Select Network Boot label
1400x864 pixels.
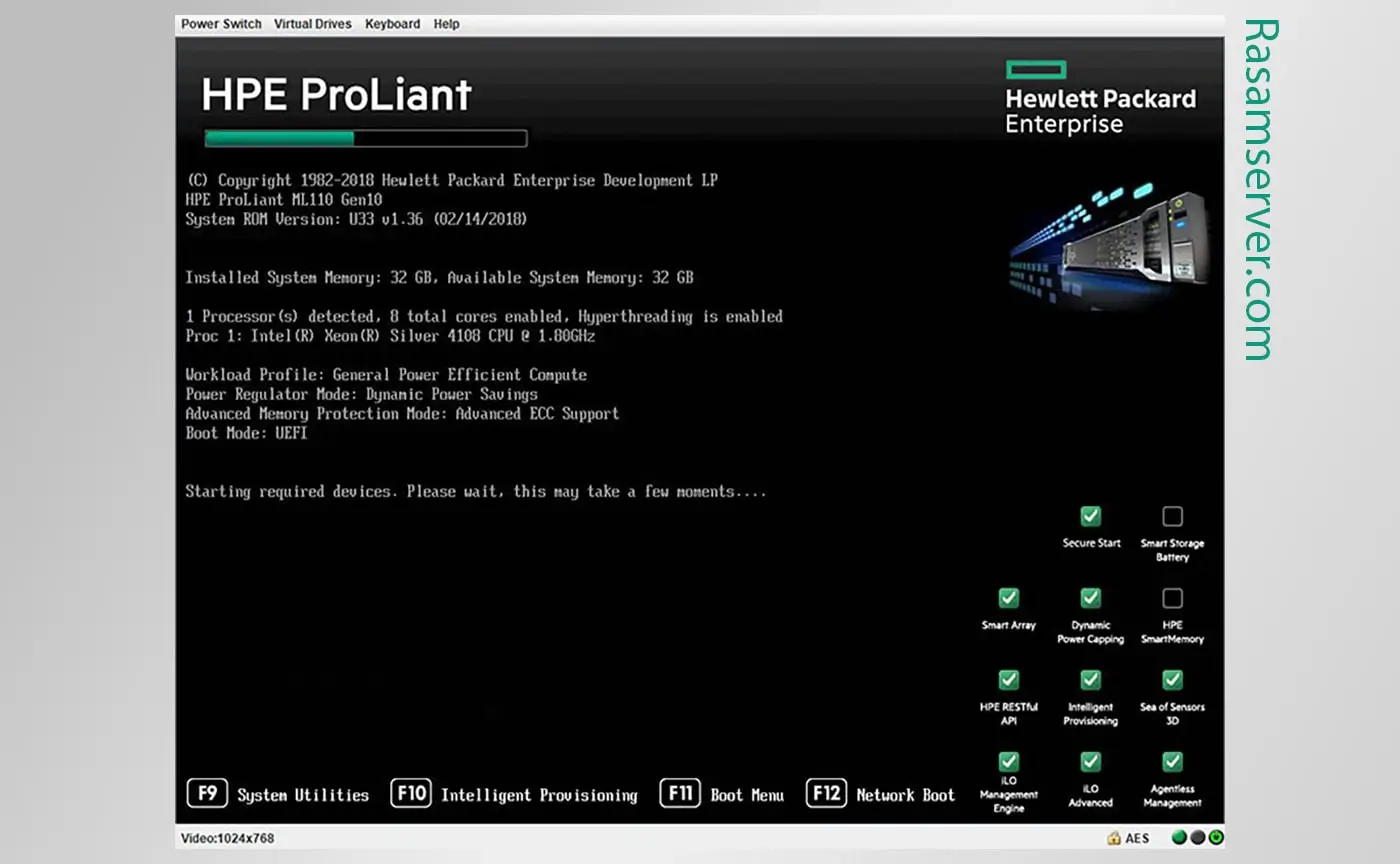[x=906, y=796]
